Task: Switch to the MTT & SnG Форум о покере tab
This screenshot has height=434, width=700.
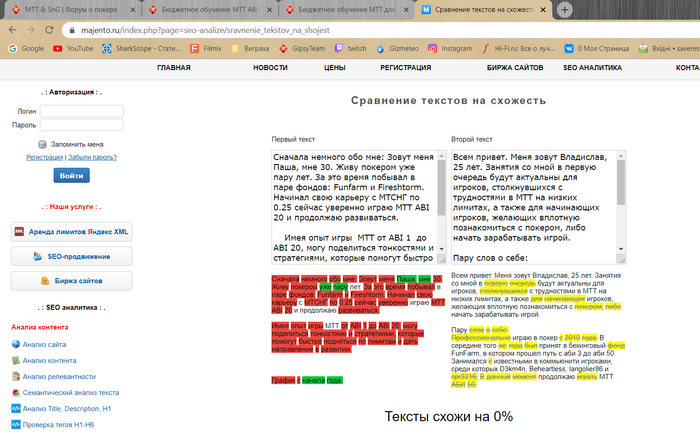Action: click(72, 9)
